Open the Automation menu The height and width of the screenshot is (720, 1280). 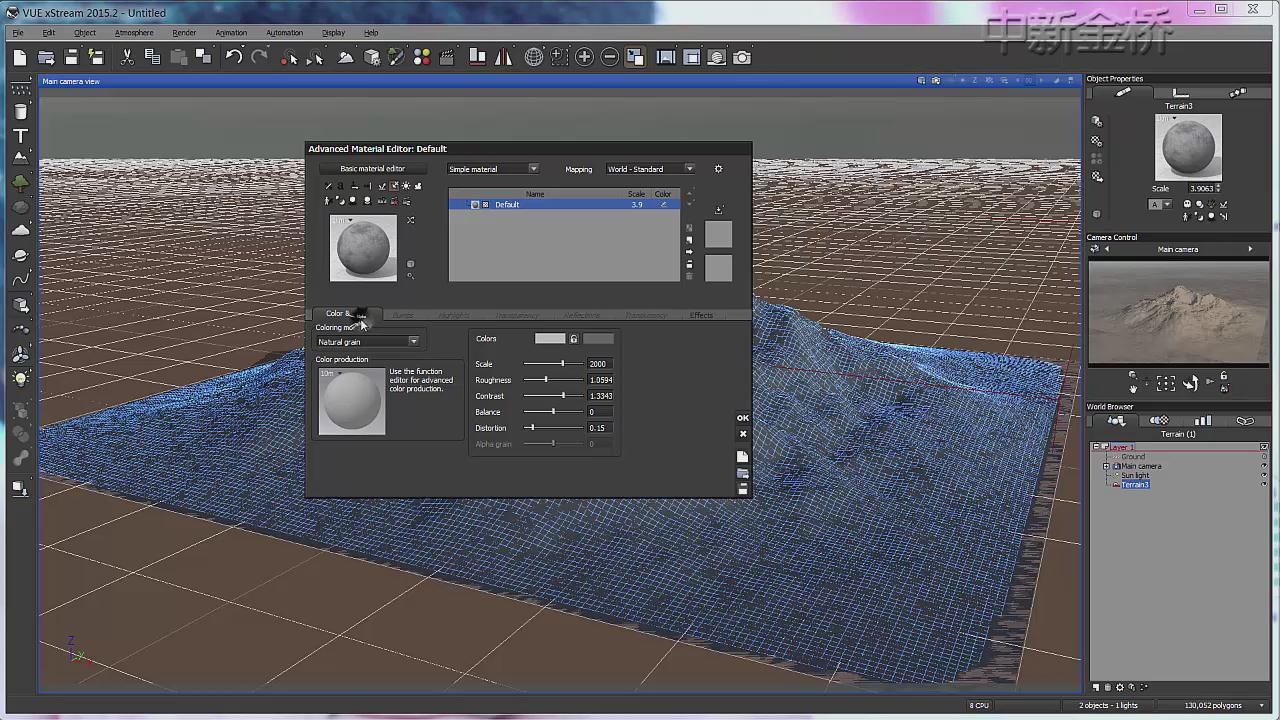point(284,33)
